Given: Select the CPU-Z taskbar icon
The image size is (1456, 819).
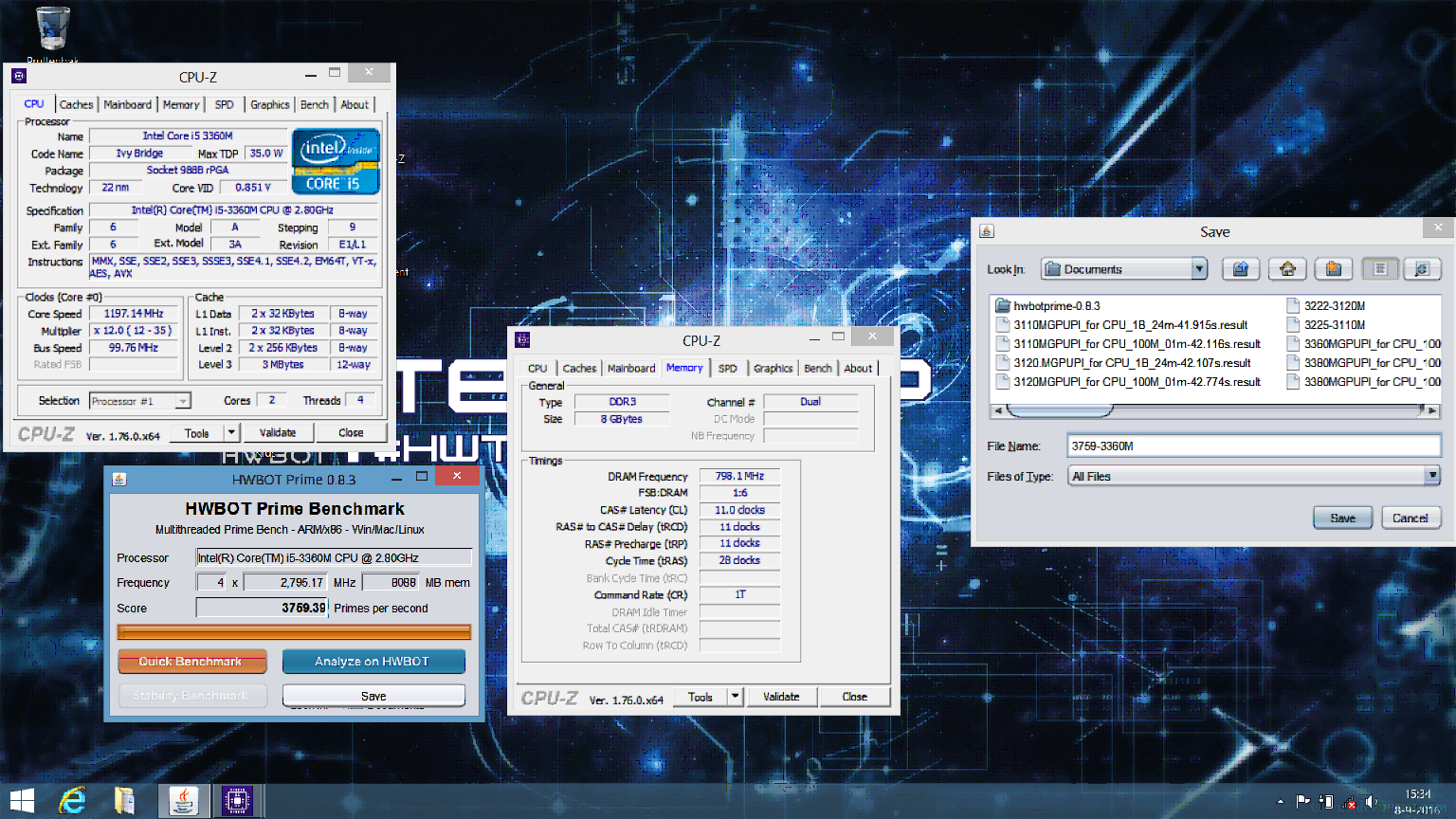Looking at the screenshot, I should pyautogui.click(x=237, y=801).
